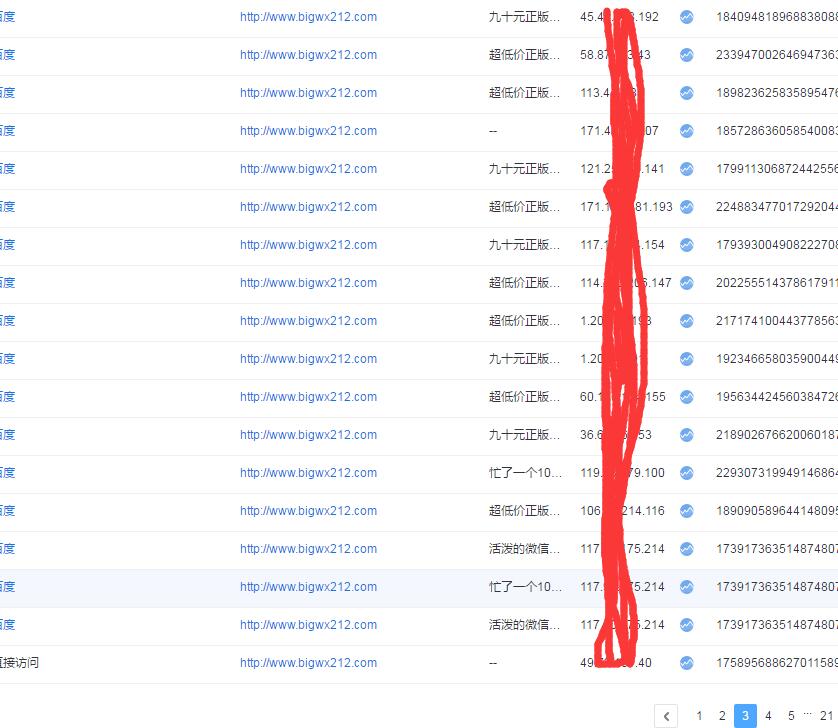Select keyword 超低价正版… in row ID 20225551437…

524,283
